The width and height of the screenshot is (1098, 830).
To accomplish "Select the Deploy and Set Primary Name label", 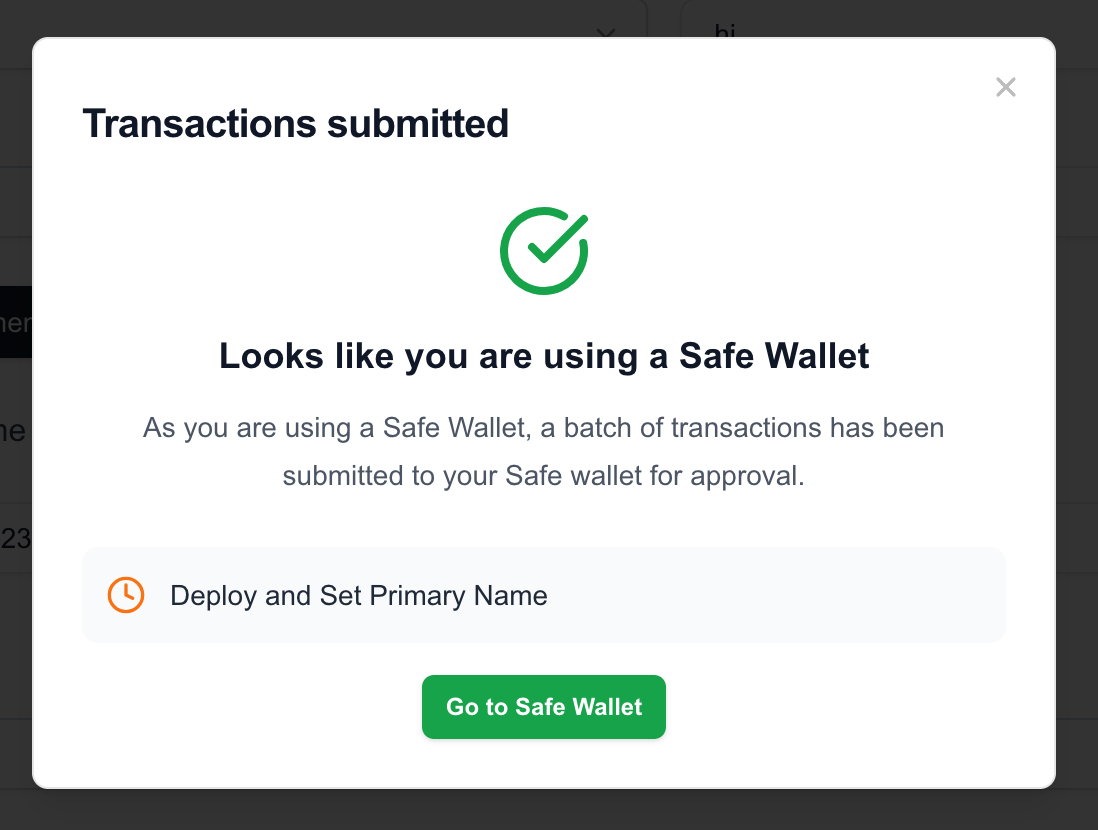I will point(359,595).
